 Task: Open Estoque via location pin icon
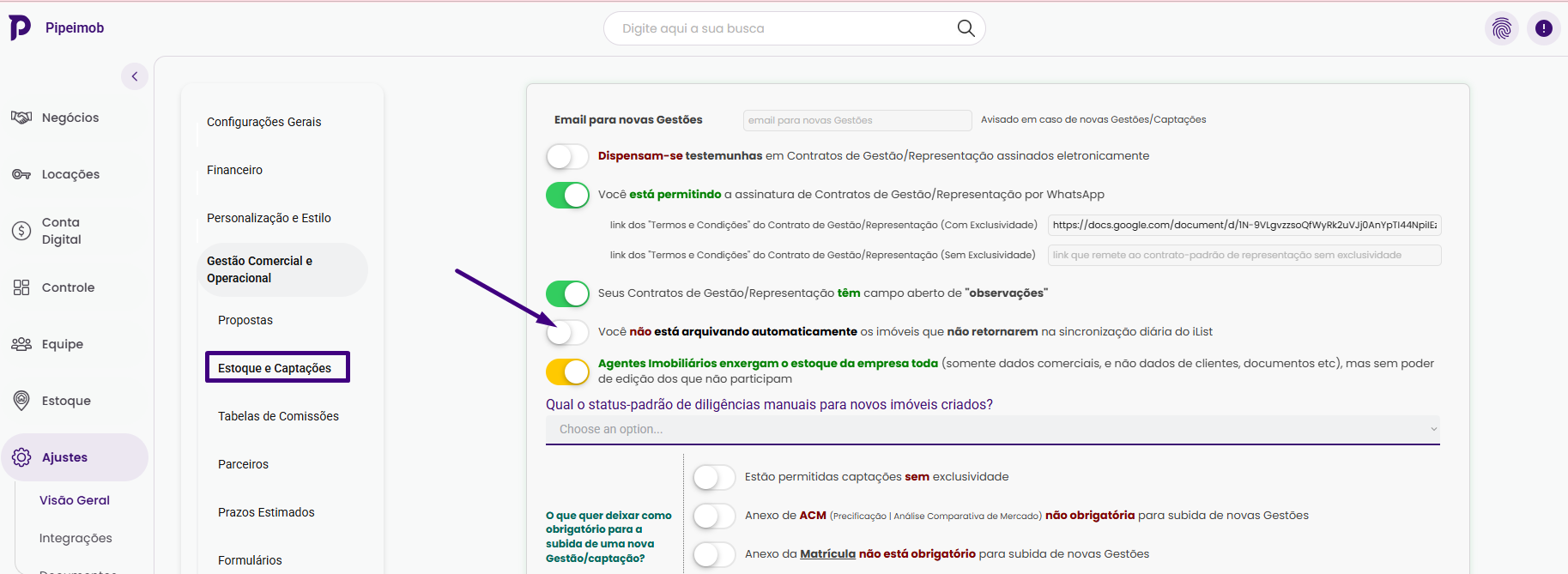[21, 401]
